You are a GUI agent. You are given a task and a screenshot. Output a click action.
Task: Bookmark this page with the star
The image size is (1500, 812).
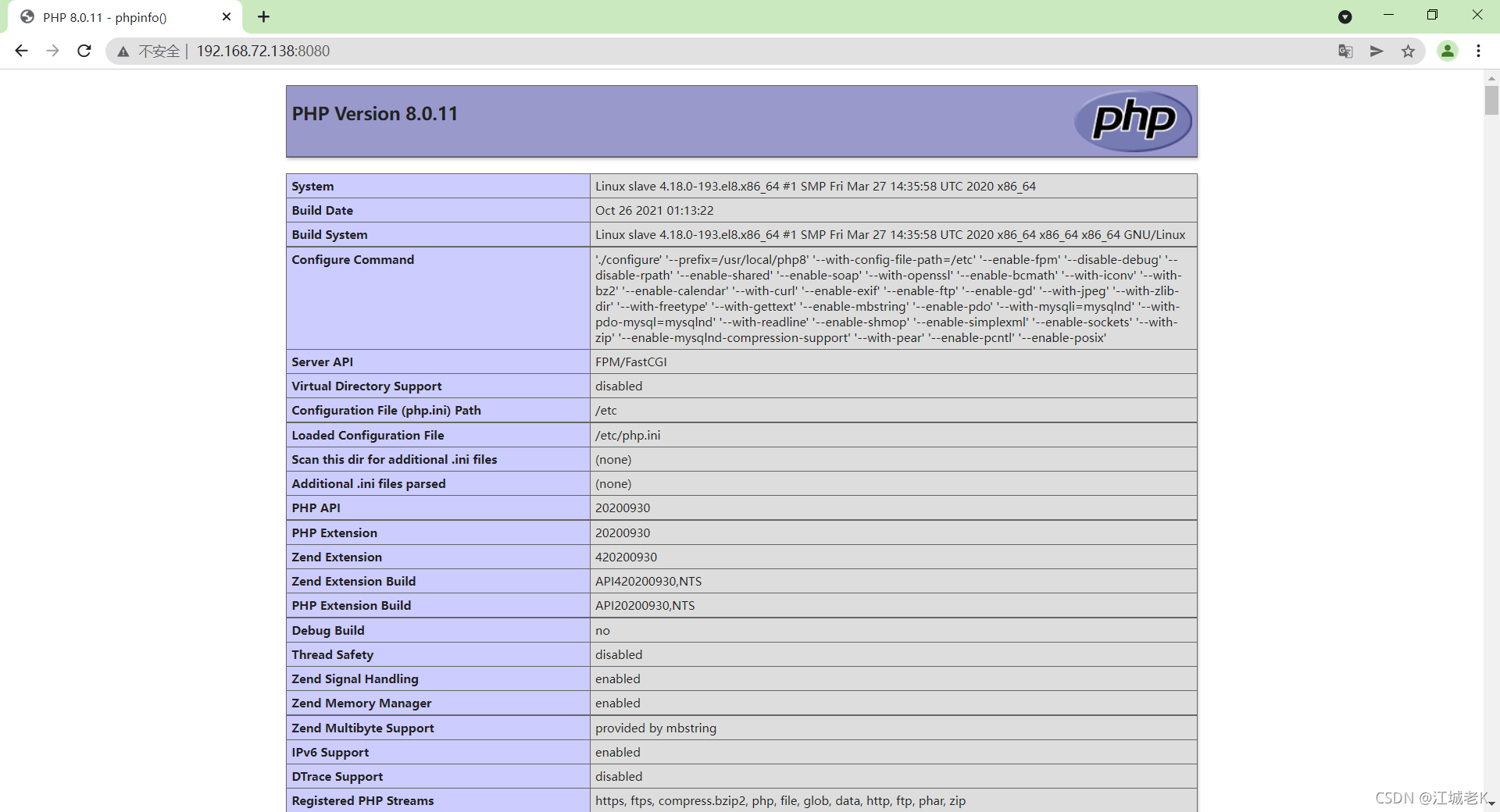1408,51
